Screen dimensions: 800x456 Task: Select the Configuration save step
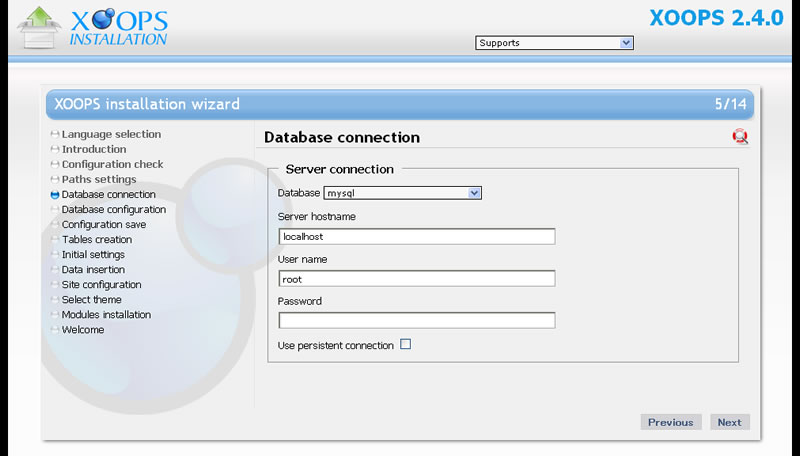pos(104,224)
